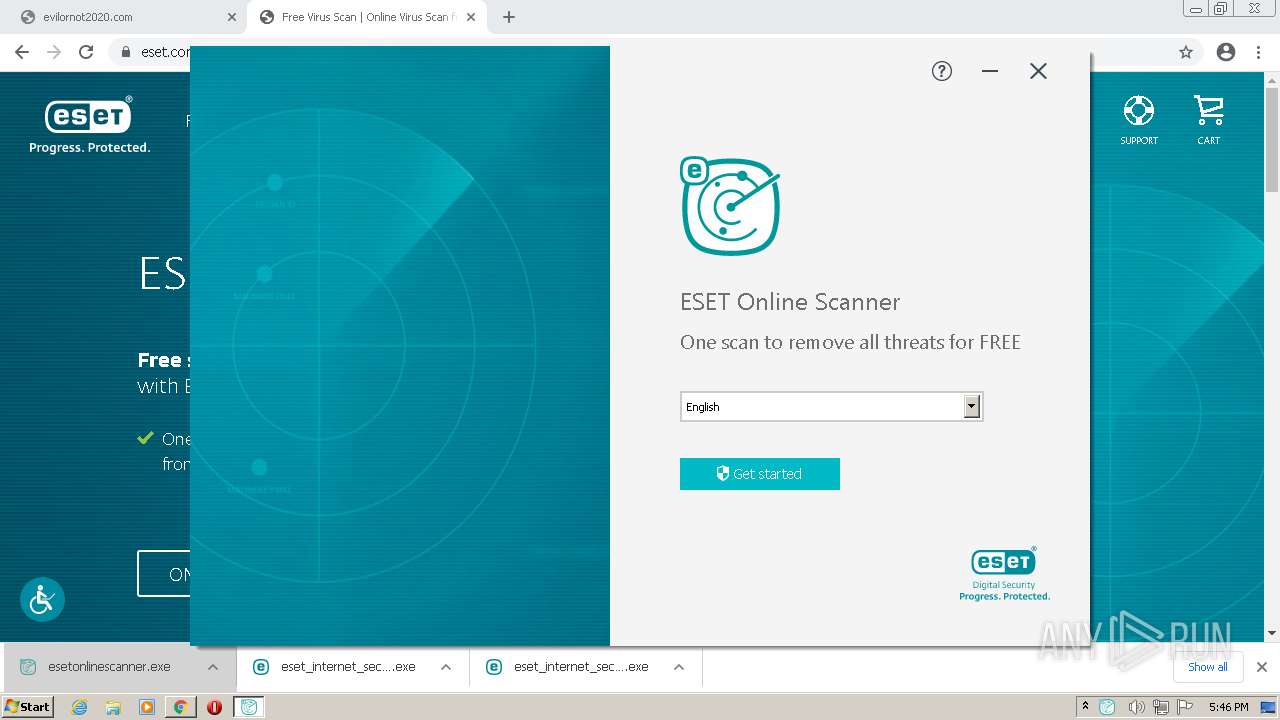The height and width of the screenshot is (720, 1280).
Task: Click the page scrollbar up arrow
Action: (1272, 81)
